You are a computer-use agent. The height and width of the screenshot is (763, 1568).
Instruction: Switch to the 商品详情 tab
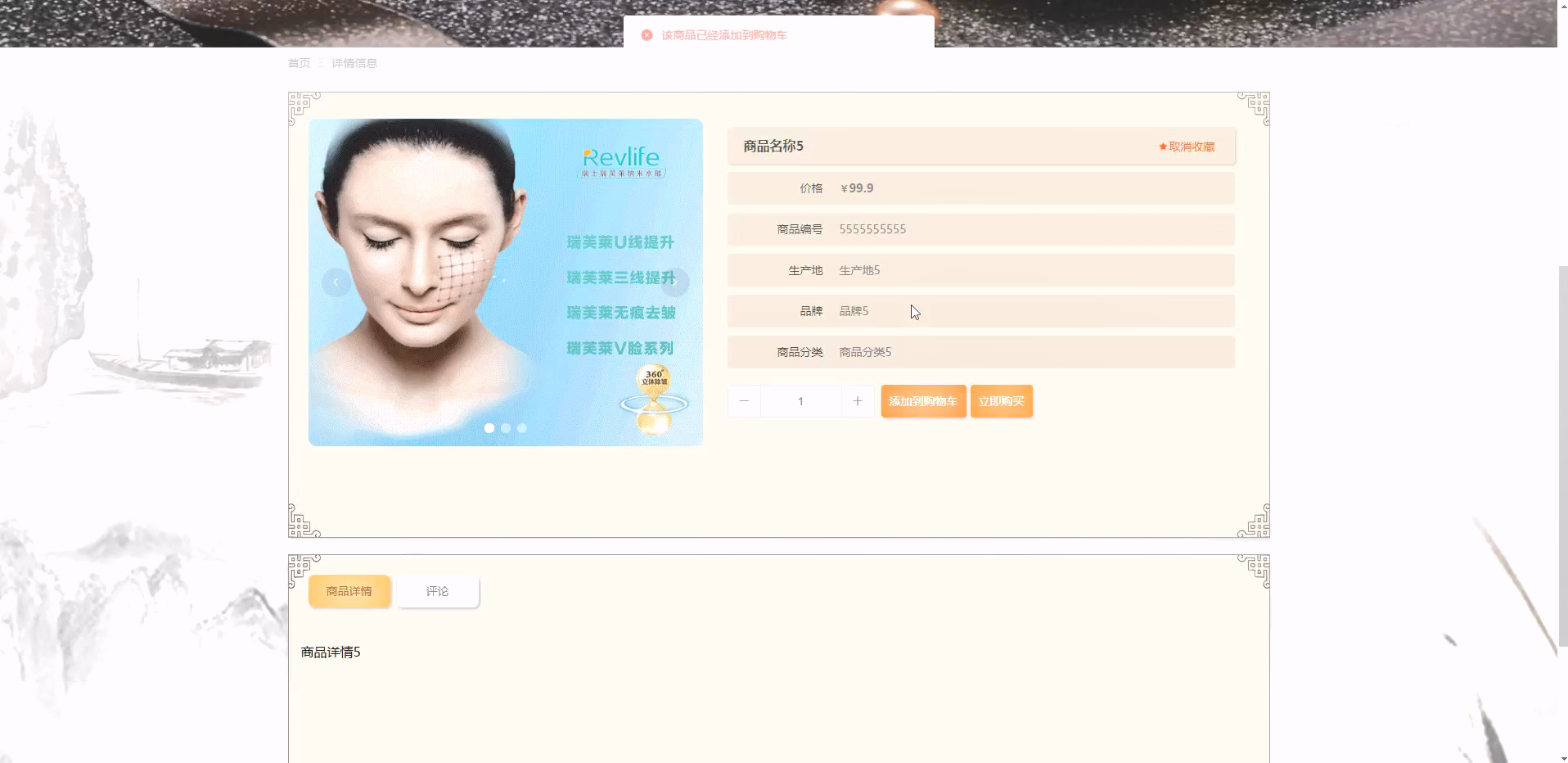point(349,590)
